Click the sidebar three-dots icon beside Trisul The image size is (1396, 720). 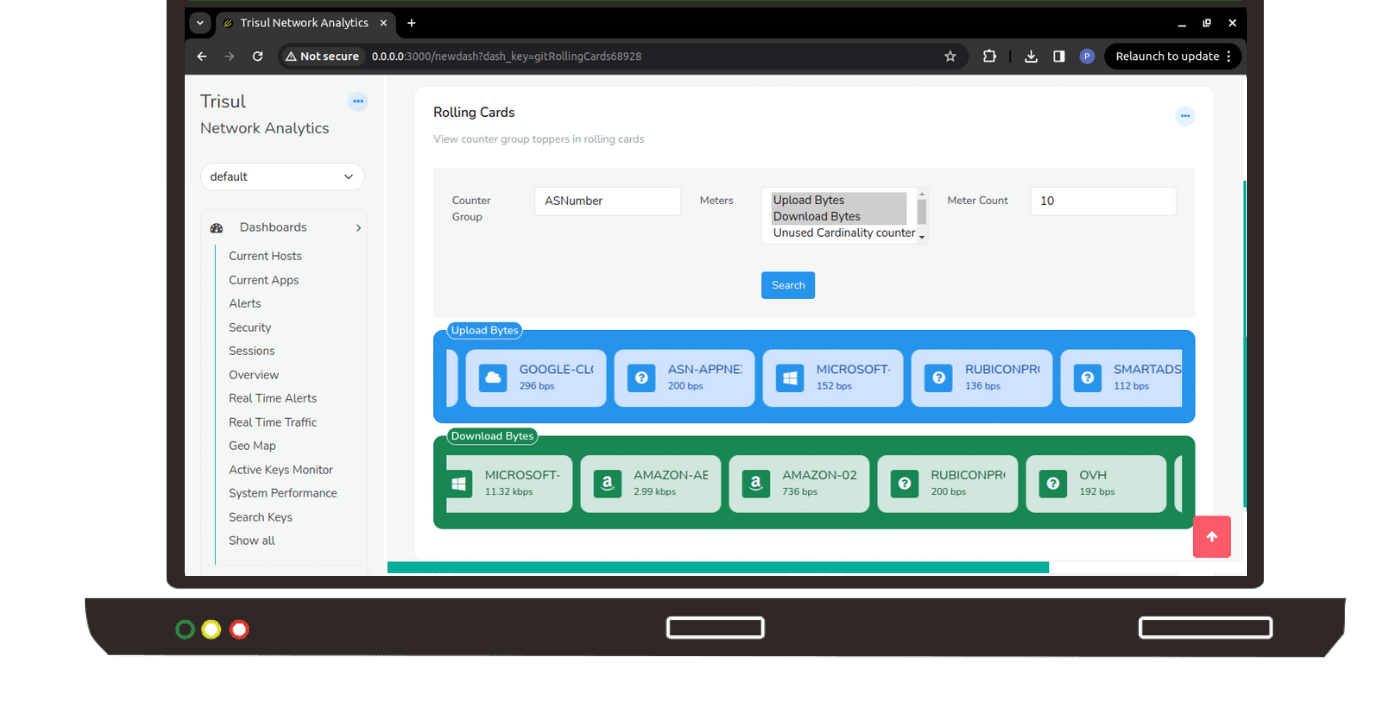tap(358, 101)
